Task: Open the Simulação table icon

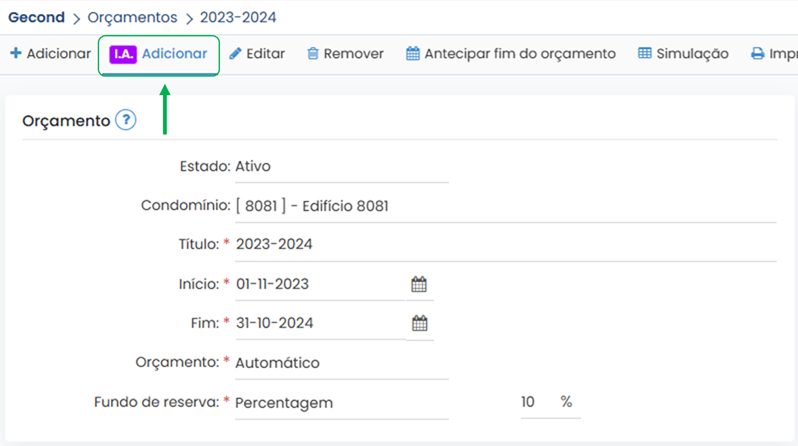Action: click(645, 54)
